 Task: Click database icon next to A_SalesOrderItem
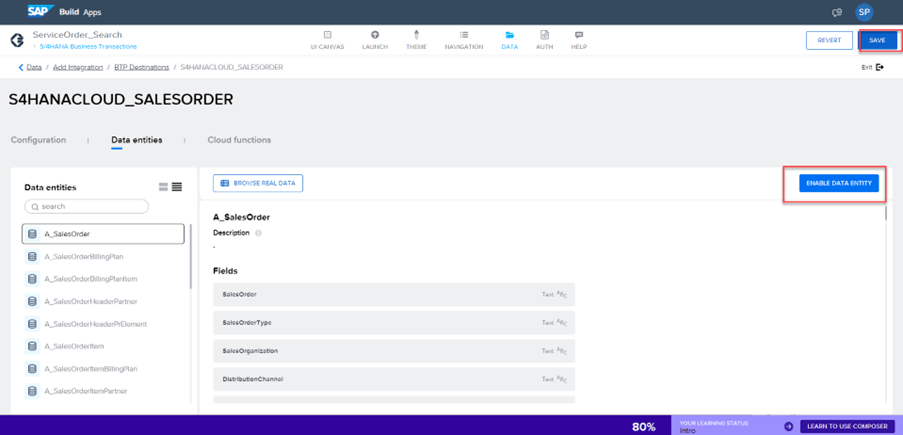(32, 346)
